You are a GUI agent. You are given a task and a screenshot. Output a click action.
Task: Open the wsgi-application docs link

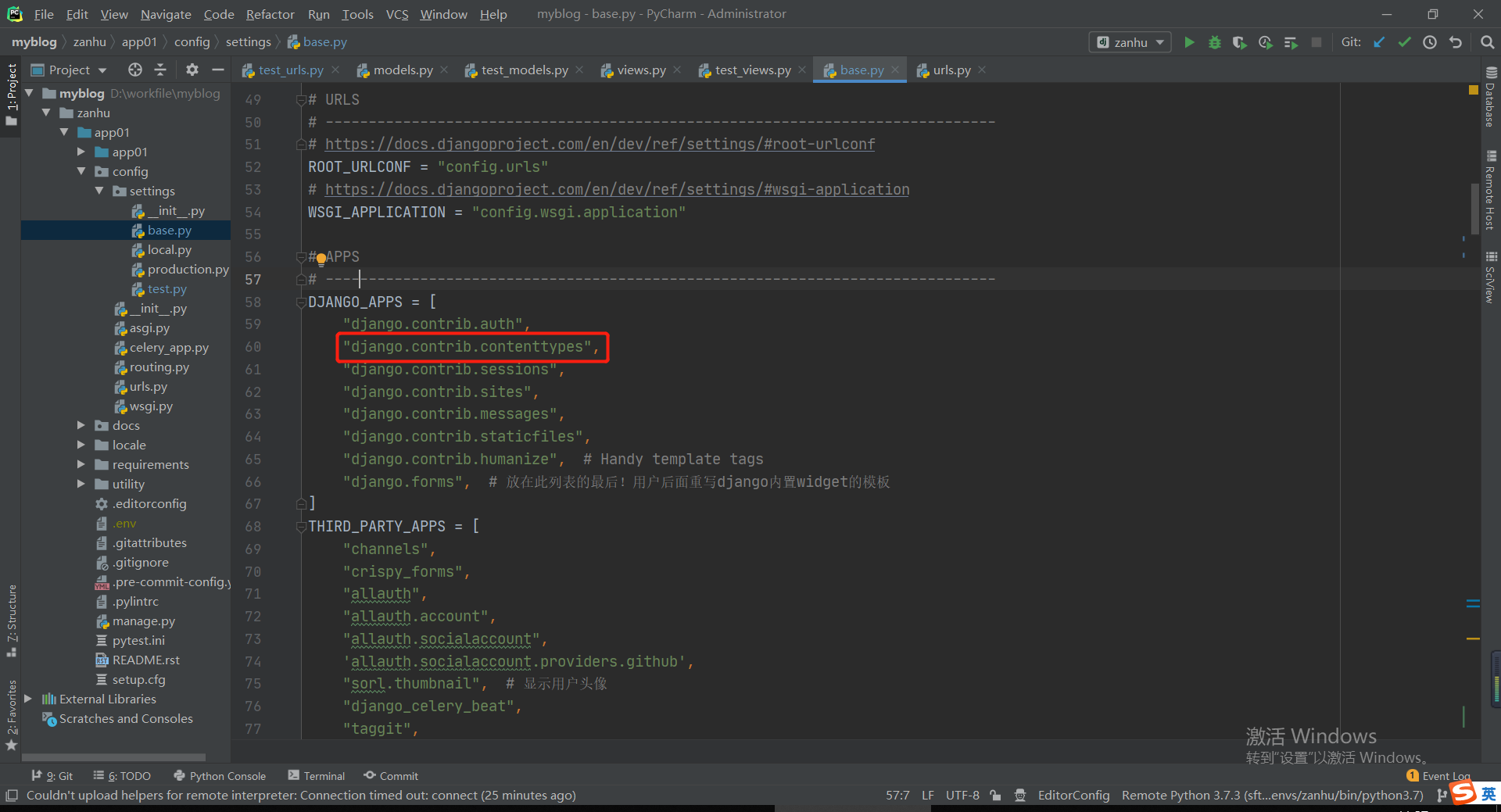click(x=617, y=190)
